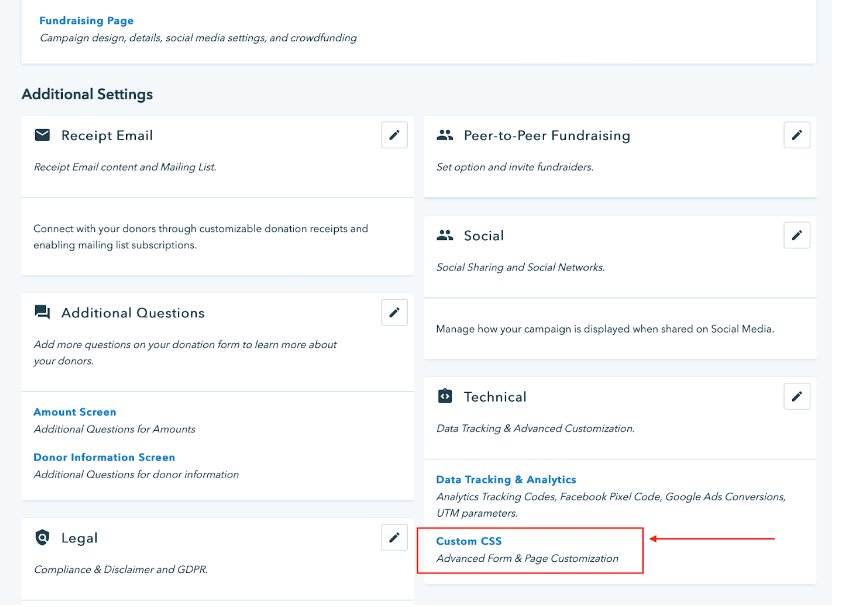841x607 pixels.
Task: Click the Receipt Email envelope icon
Action: (x=42, y=135)
